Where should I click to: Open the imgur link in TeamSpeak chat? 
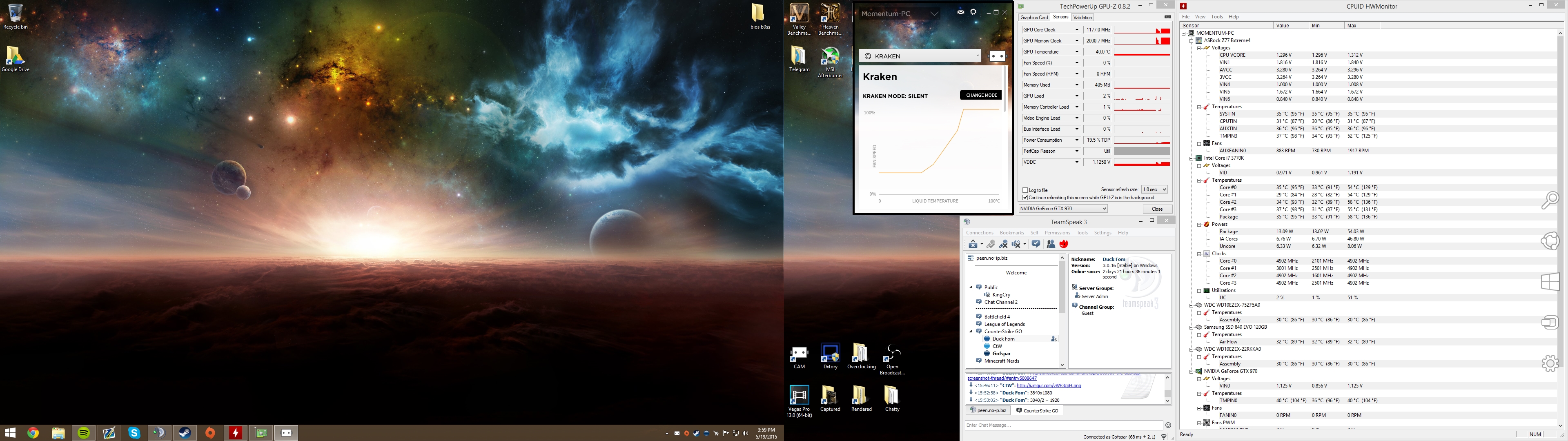tap(1049, 385)
